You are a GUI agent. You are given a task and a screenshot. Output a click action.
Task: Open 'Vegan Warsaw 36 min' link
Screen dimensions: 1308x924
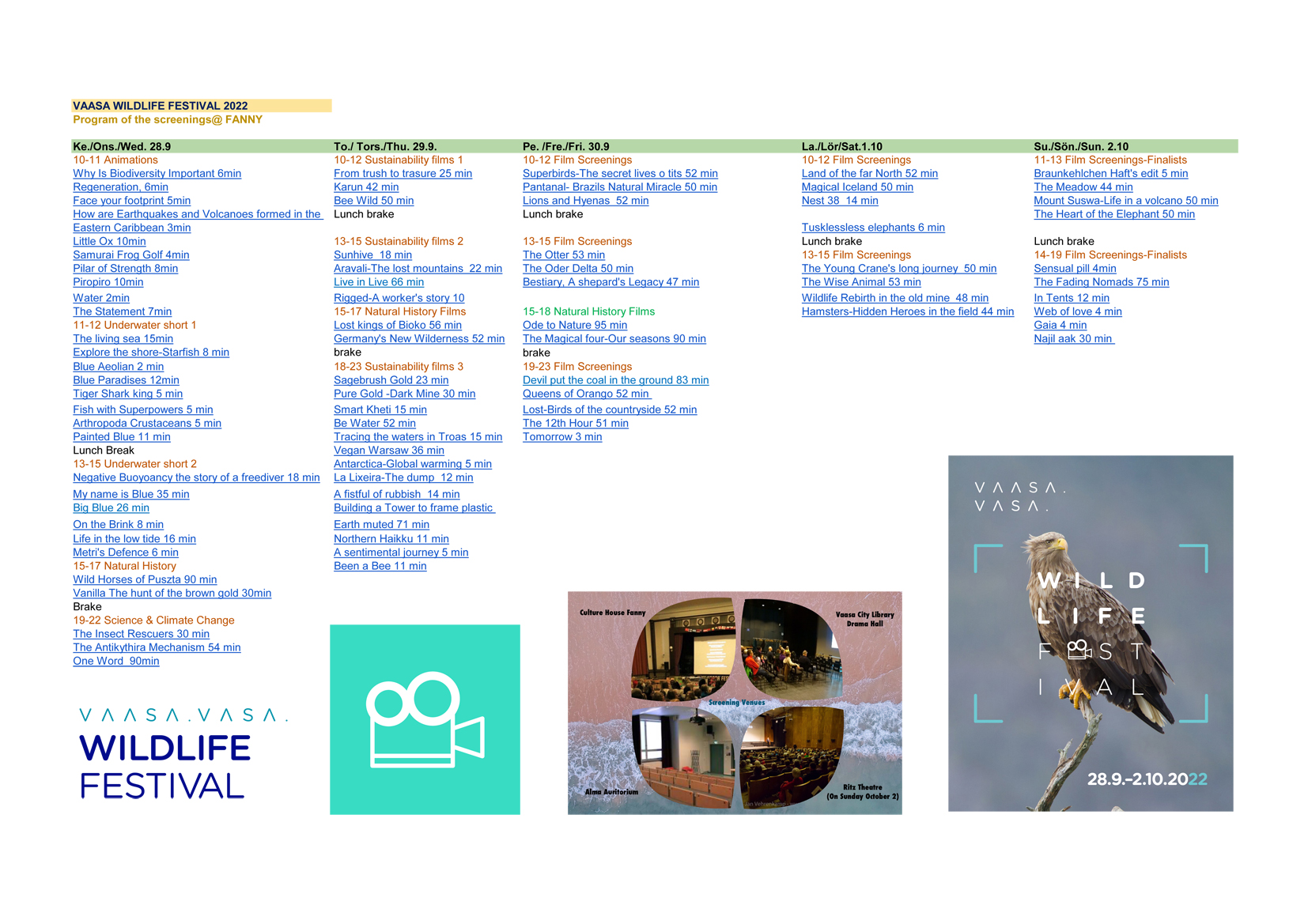(x=388, y=451)
